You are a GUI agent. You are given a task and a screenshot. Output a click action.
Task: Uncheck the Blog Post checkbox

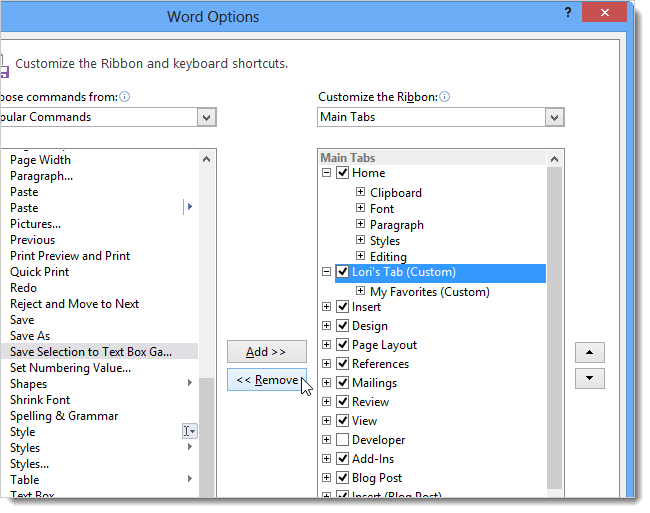click(342, 478)
